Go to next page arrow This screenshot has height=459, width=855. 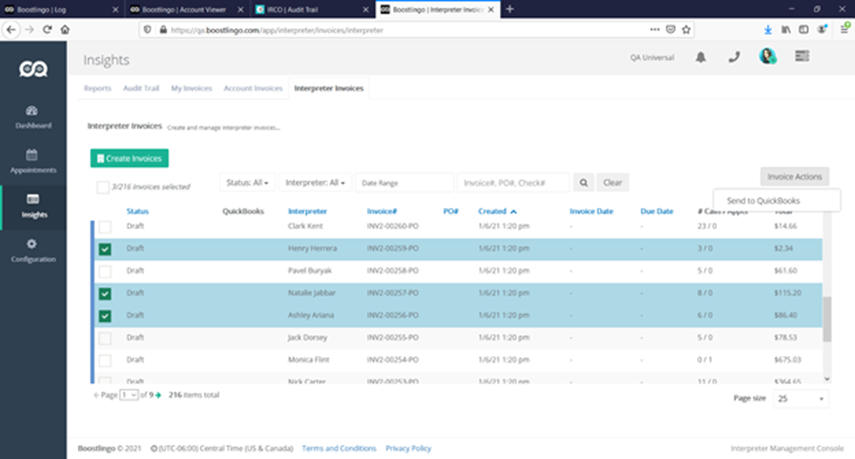point(158,395)
